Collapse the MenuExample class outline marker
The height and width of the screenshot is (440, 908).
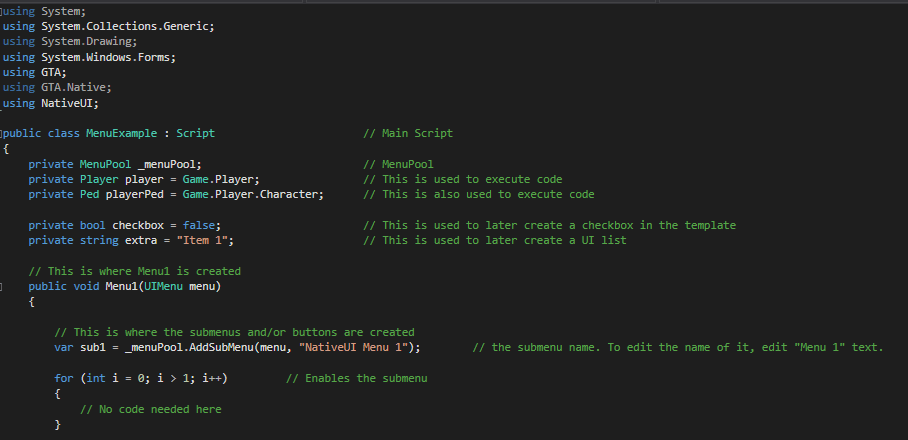pyautogui.click(x=3, y=133)
